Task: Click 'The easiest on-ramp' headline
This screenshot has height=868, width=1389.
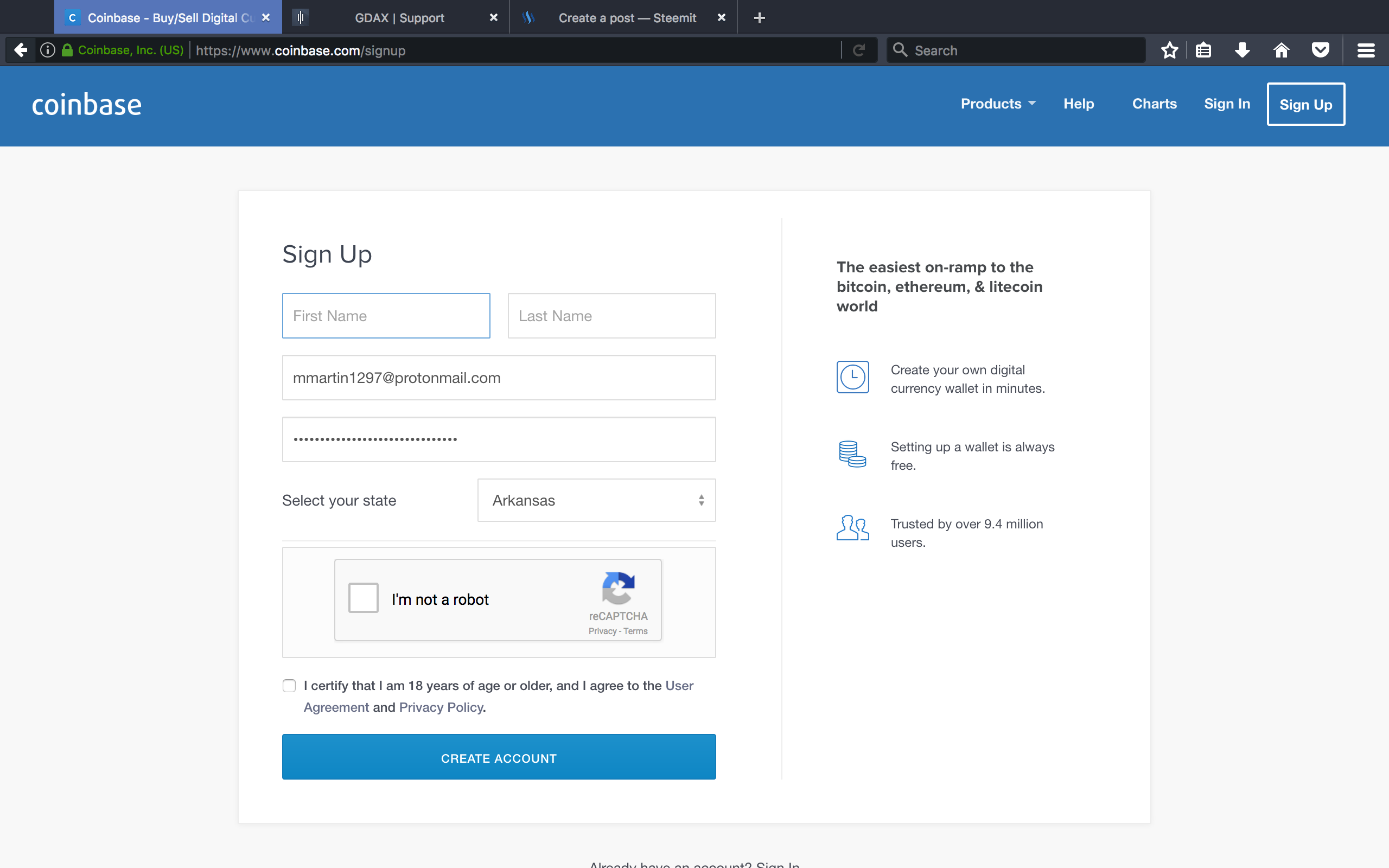Action: pos(940,286)
